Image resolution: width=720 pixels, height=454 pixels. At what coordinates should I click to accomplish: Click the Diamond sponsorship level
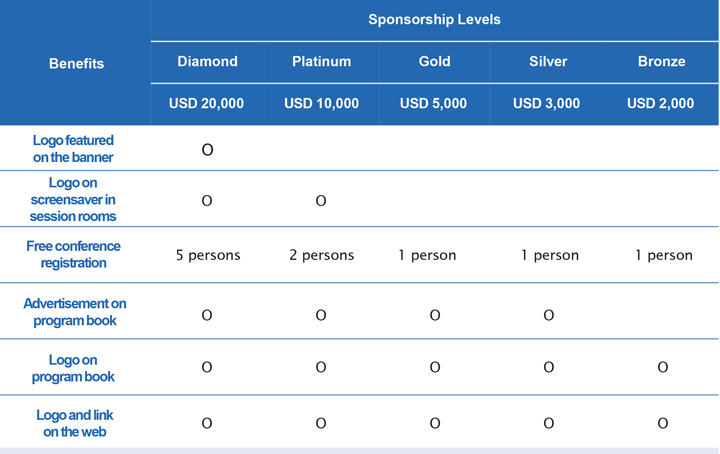pos(208,62)
